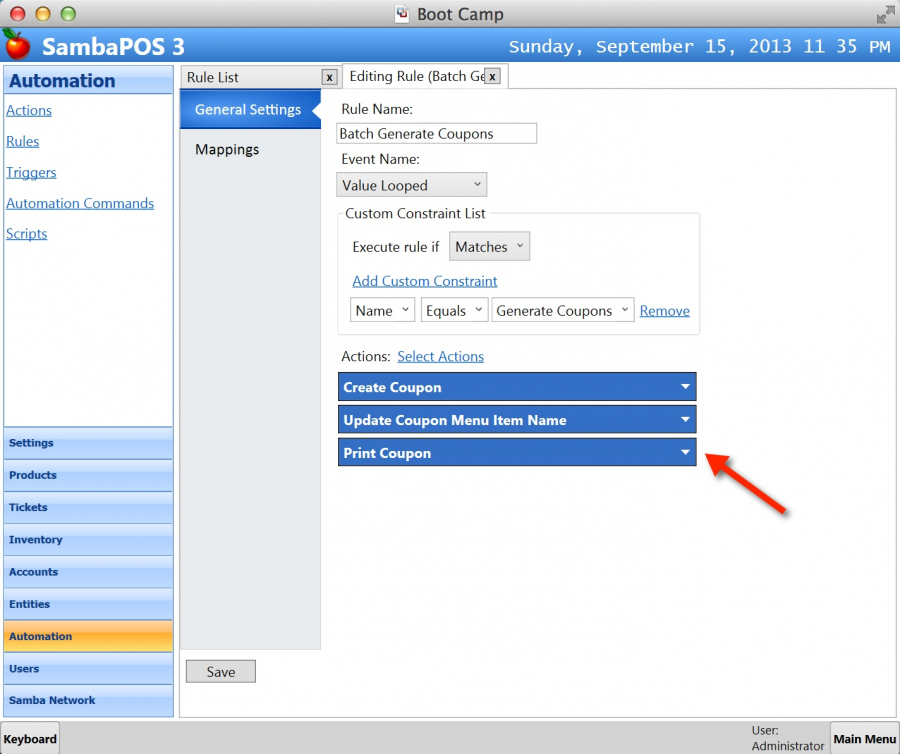Image resolution: width=900 pixels, height=754 pixels.
Task: Click the Save button
Action: click(x=220, y=672)
